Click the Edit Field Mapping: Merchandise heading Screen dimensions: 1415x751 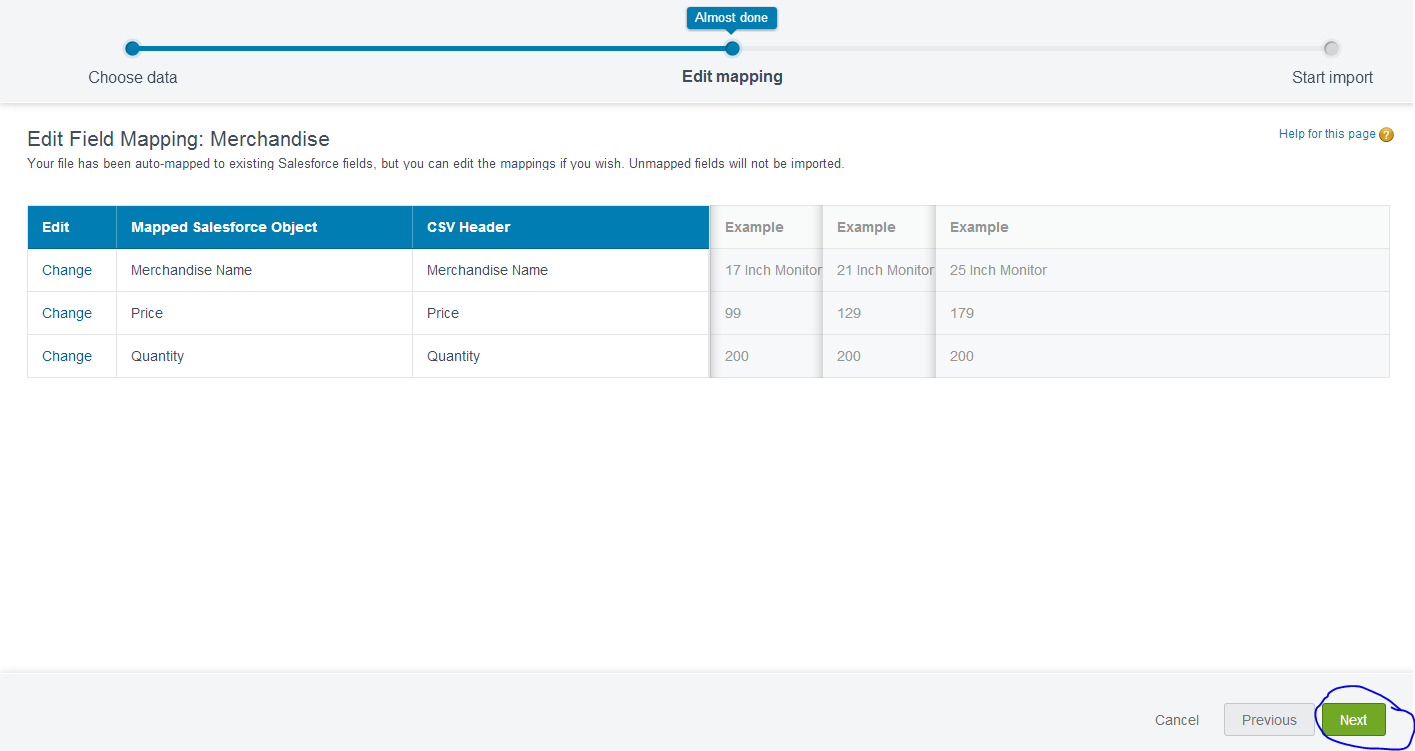click(178, 139)
